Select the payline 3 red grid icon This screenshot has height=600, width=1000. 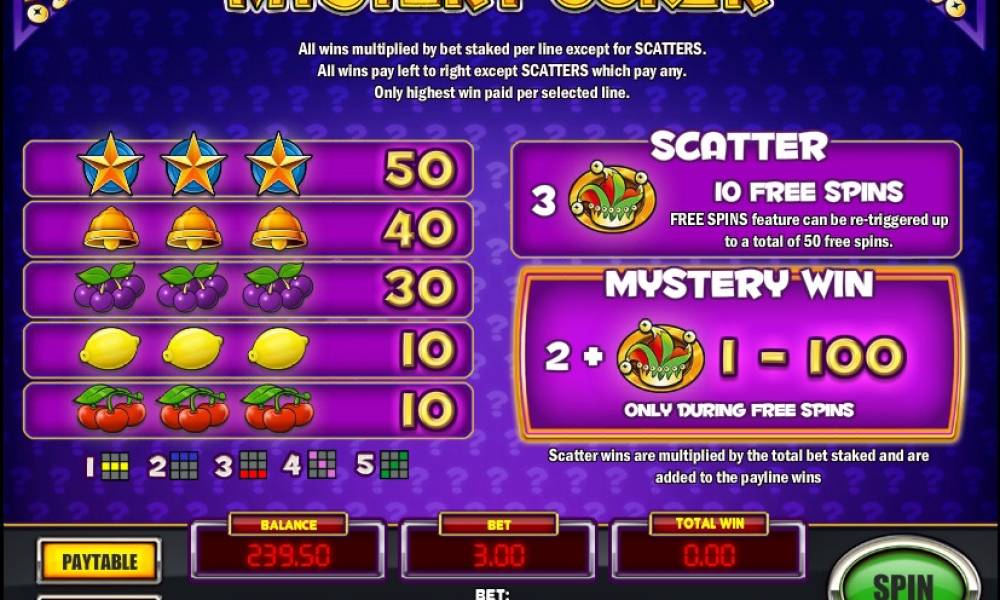[x=253, y=465]
